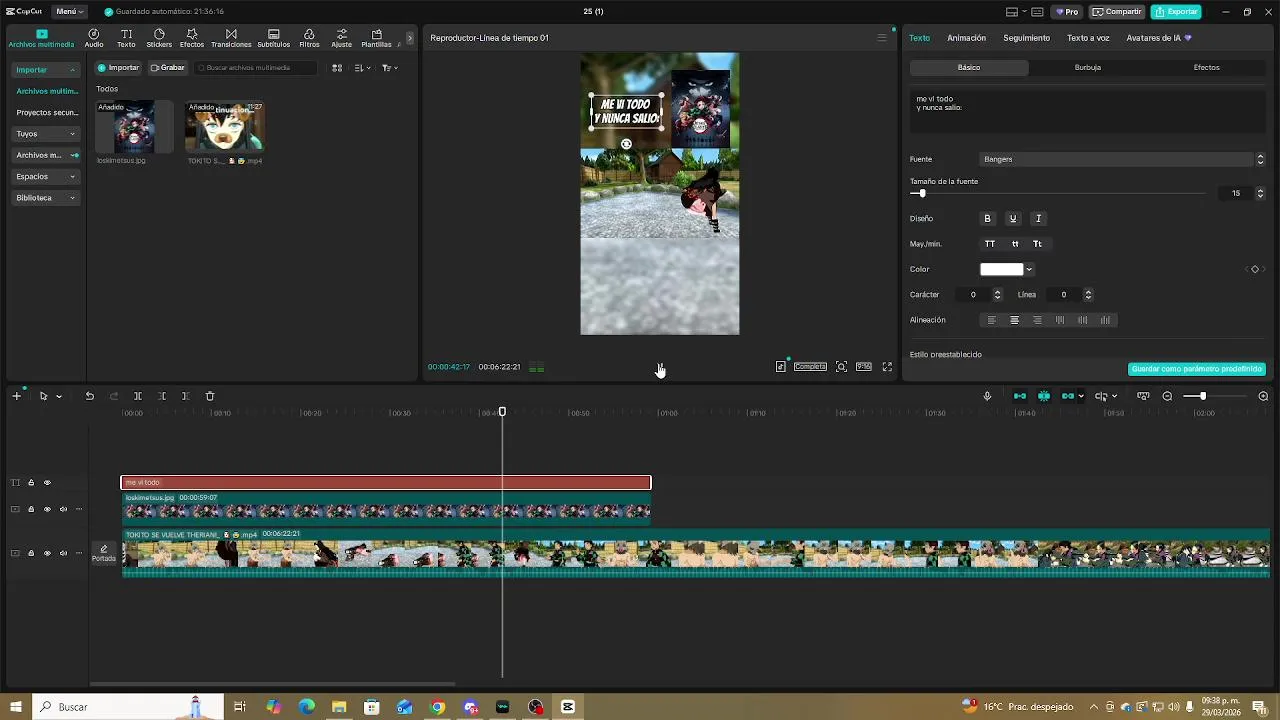Viewport: 1280px width, 720px height.
Task: Apply Bold text style
Action: [987, 218]
